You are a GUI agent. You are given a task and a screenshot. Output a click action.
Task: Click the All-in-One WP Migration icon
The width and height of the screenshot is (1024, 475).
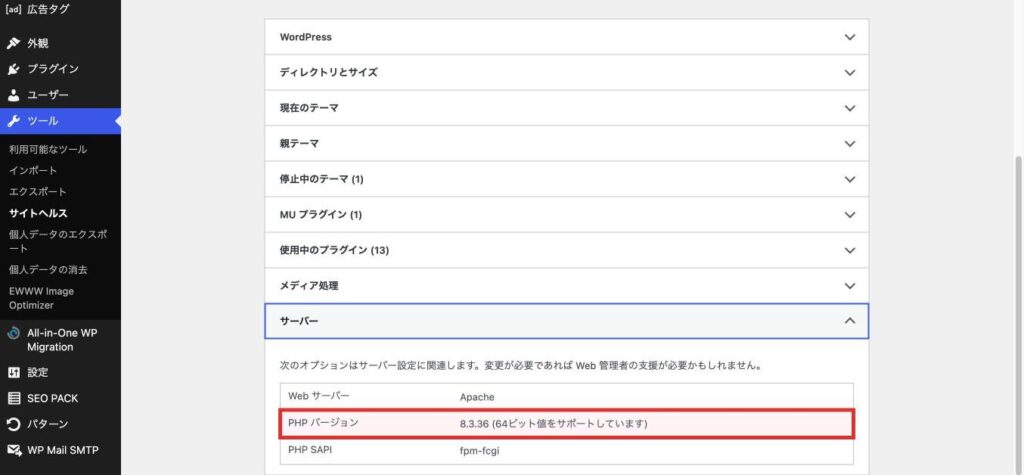pyautogui.click(x=14, y=333)
